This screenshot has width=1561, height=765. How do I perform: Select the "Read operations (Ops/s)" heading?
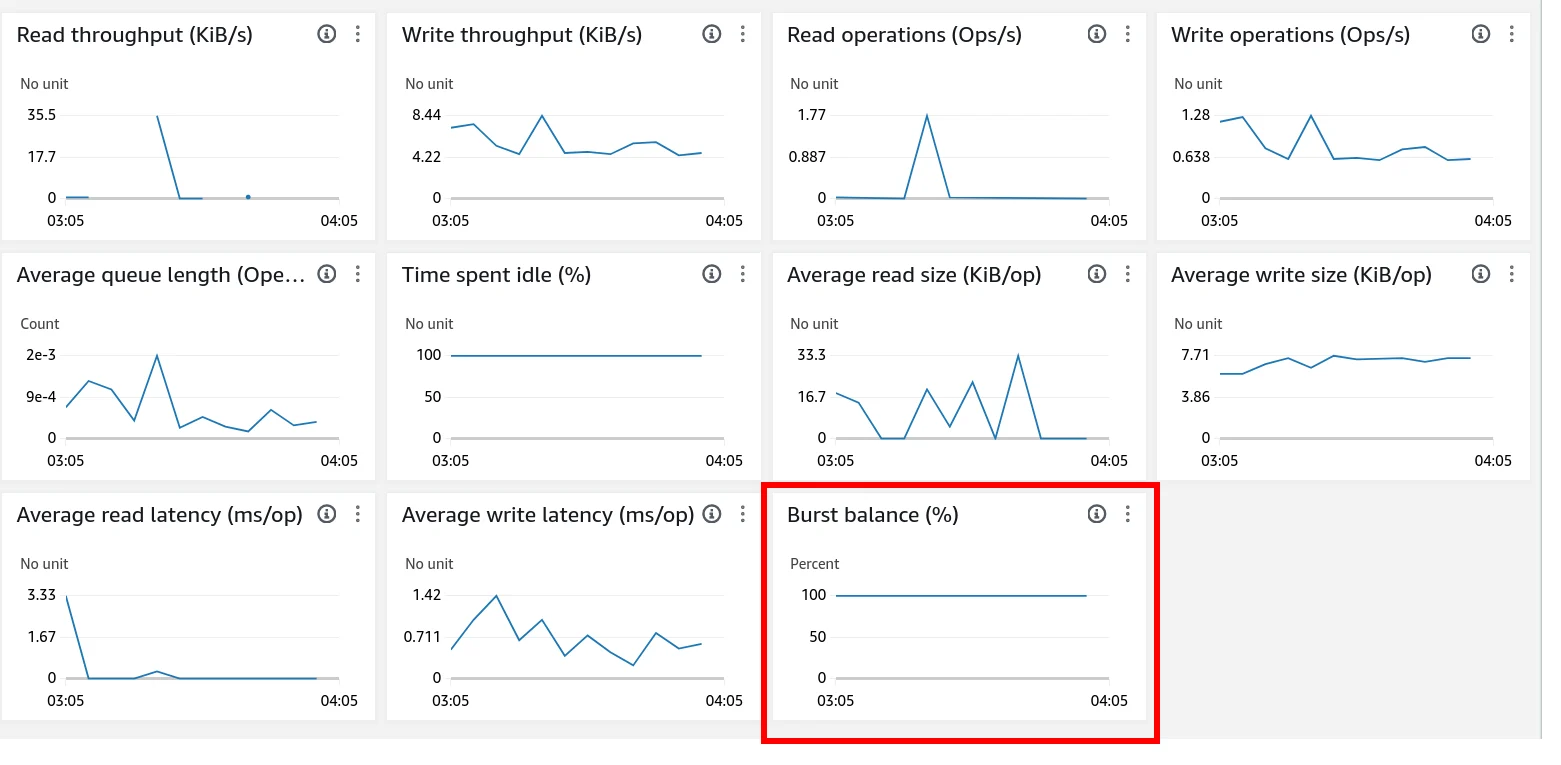pos(905,35)
